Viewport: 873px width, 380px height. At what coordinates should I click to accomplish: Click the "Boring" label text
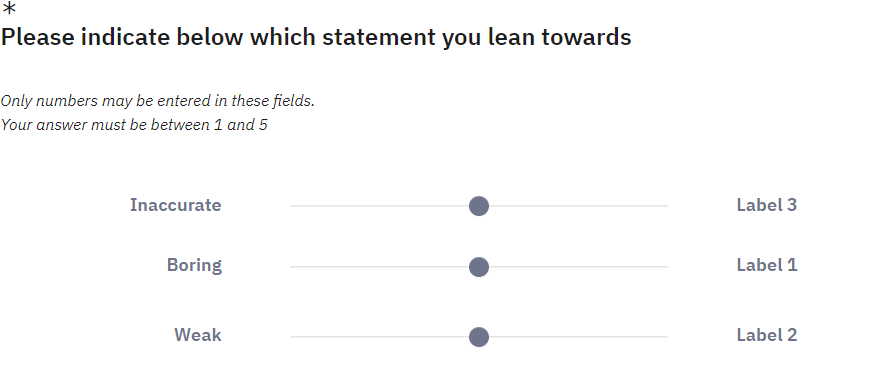click(x=194, y=265)
